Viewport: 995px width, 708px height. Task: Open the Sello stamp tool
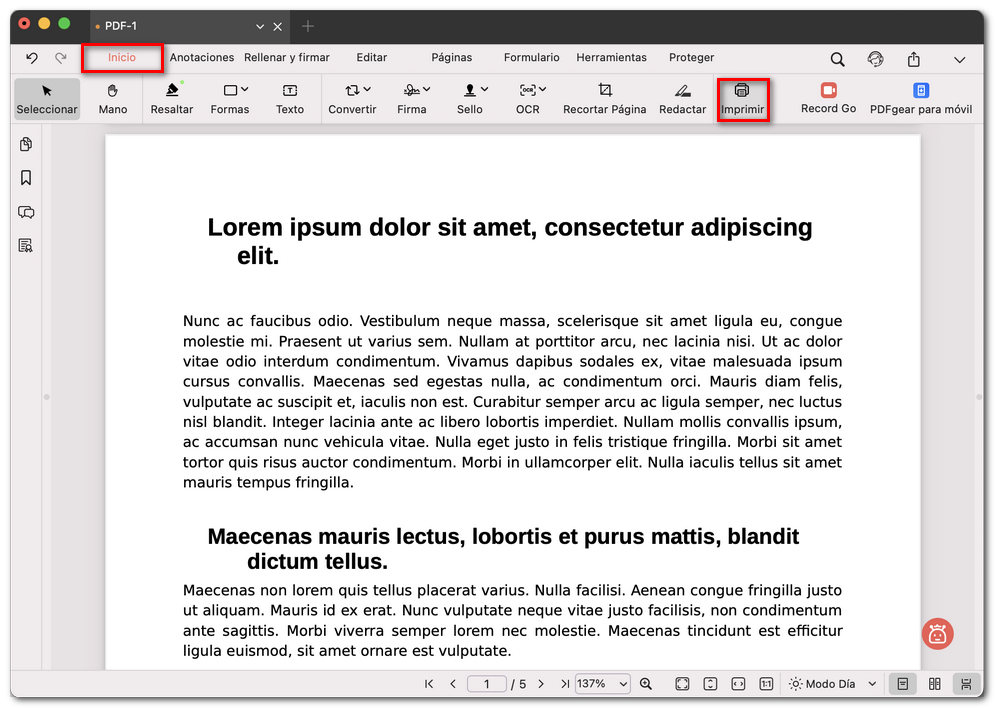click(469, 99)
